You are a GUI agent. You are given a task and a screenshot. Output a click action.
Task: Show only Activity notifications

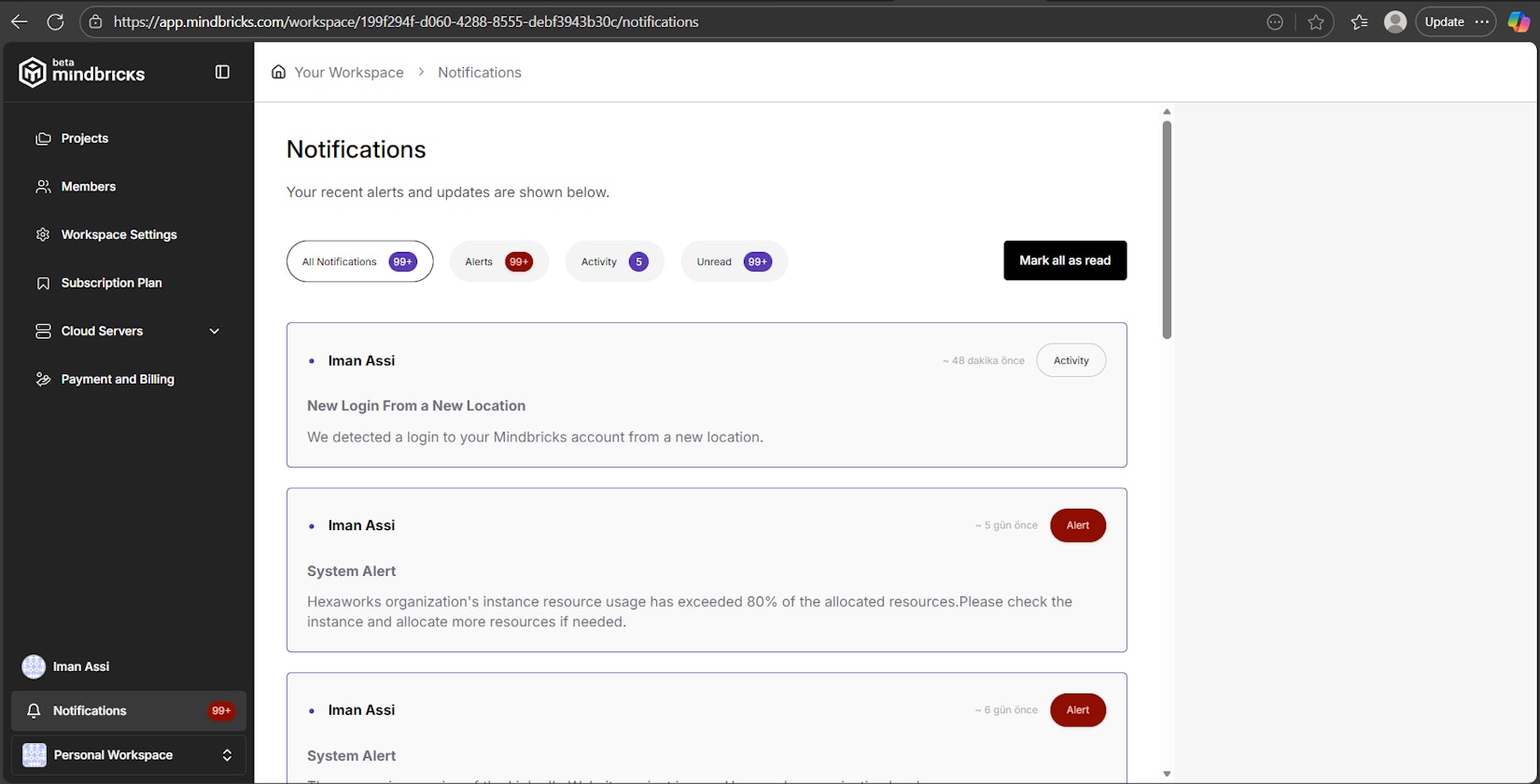click(614, 261)
